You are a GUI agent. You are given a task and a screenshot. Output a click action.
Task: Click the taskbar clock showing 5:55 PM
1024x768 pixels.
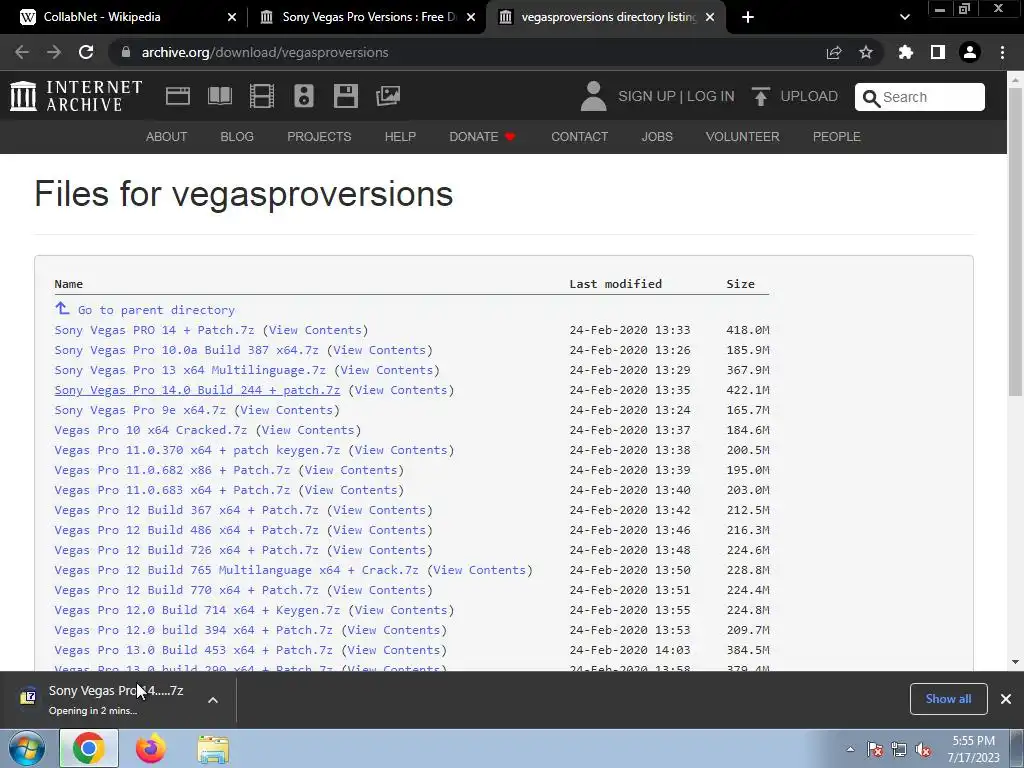pos(973,749)
